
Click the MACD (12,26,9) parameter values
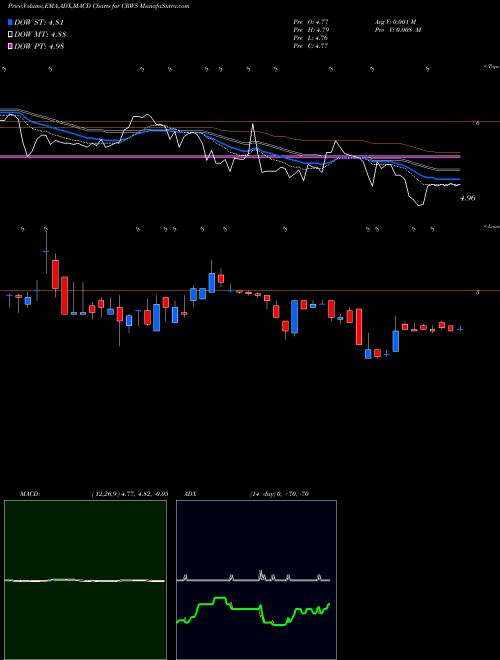(x=130, y=494)
